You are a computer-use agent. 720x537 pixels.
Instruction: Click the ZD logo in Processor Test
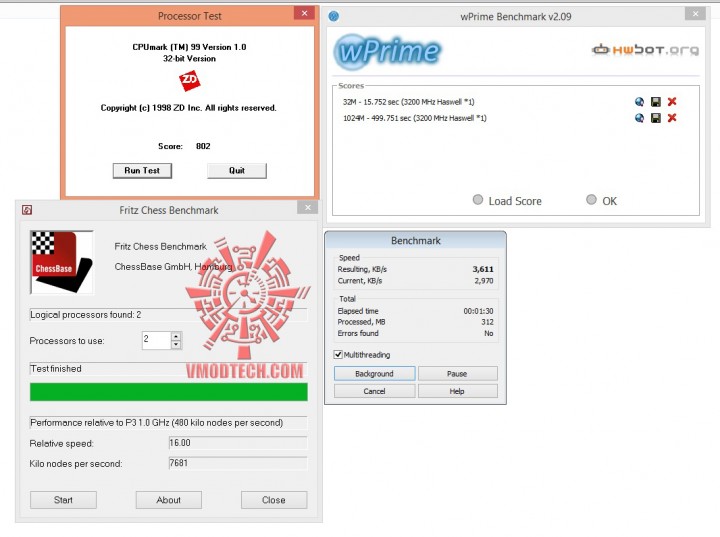[190, 80]
